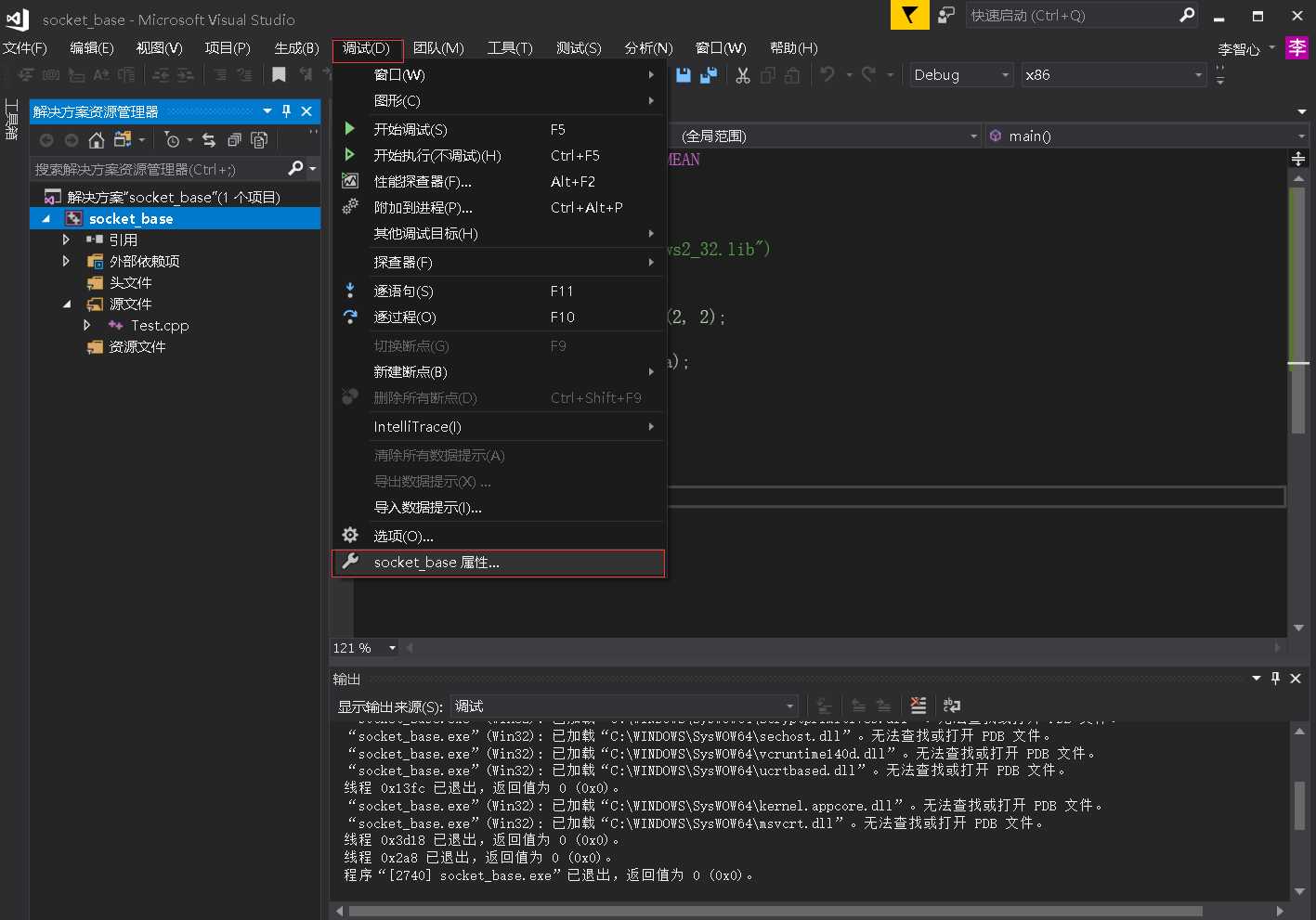
Task: Choose 导入数据提示(I)... entry
Action: click(x=499, y=507)
